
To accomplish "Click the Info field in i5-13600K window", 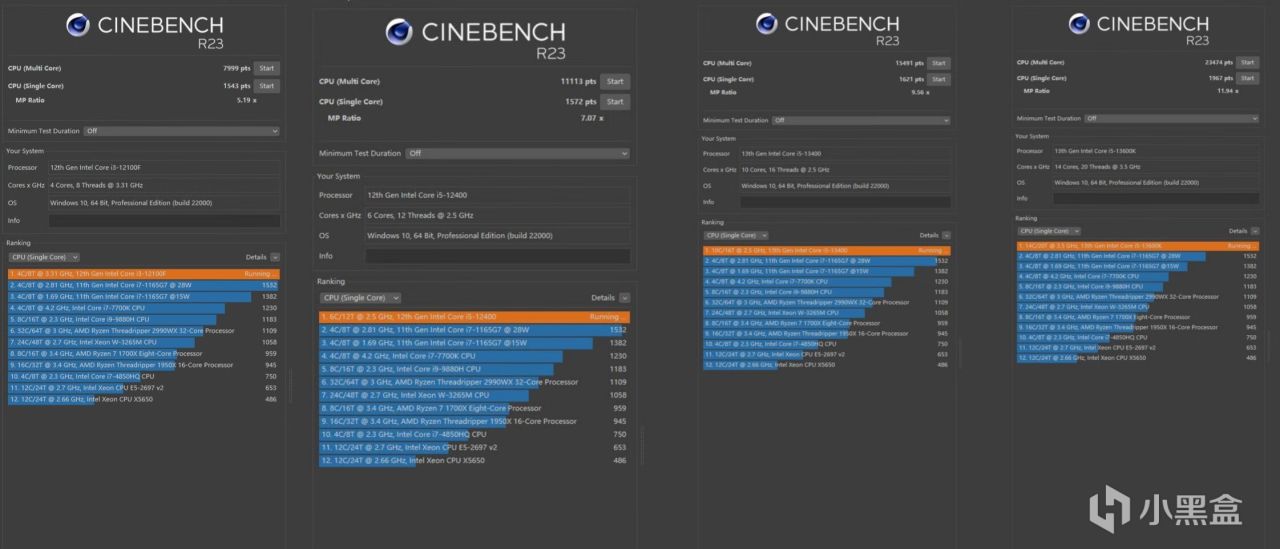I will pos(1156,199).
